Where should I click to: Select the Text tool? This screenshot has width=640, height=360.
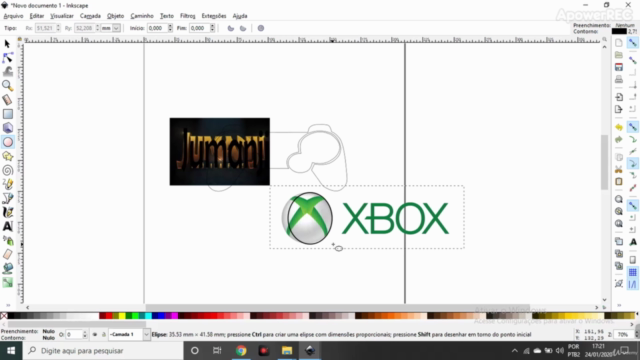[7, 226]
